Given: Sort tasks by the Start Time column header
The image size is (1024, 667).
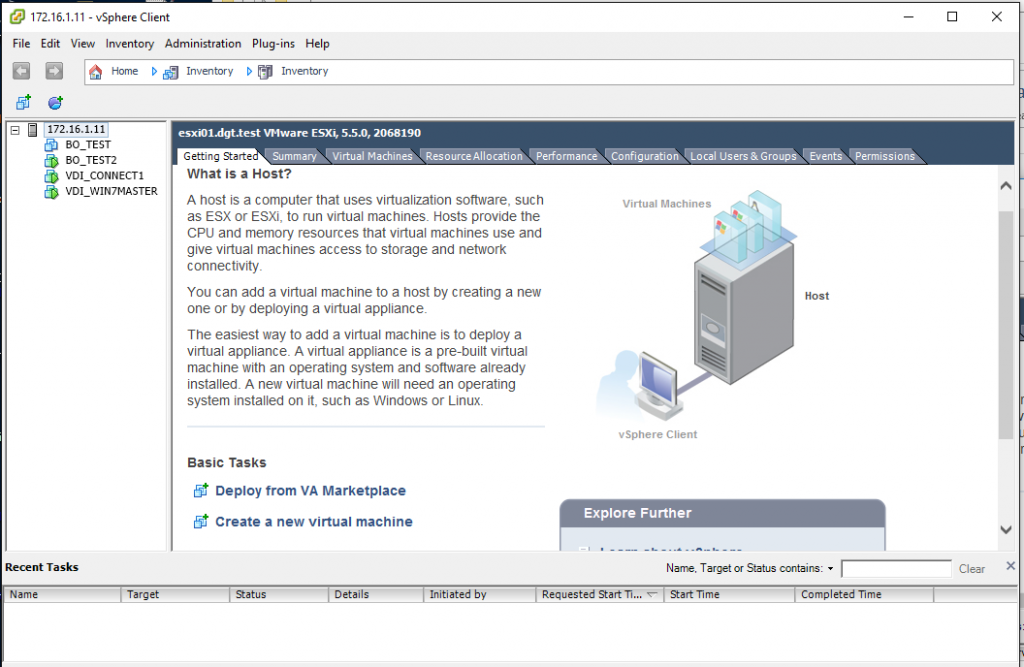Looking at the screenshot, I should [729, 594].
